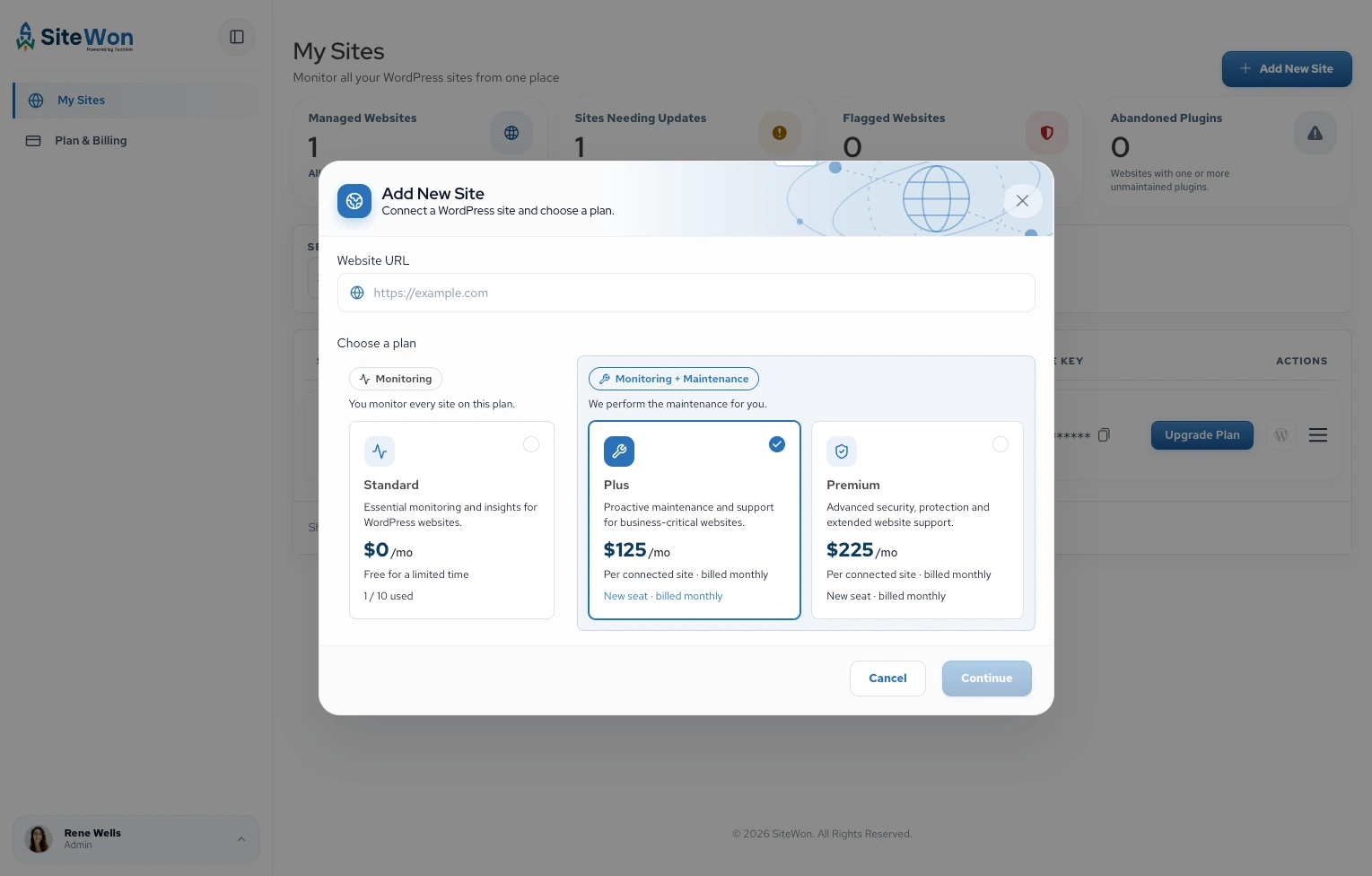Viewport: 1372px width, 876px height.
Task: Click Rene Wells profile avatar
Action: 39,839
